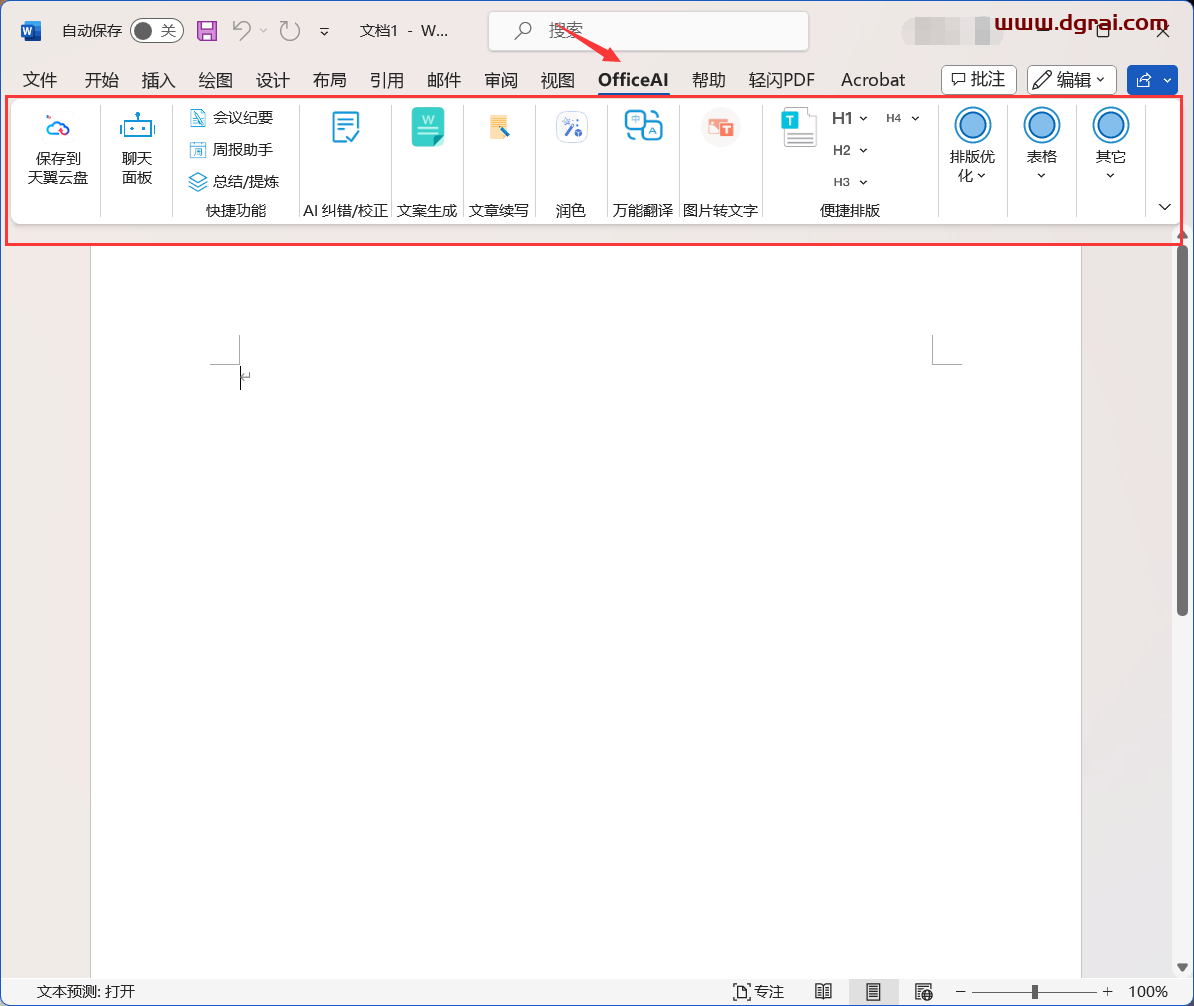The image size is (1194, 1006).
Task: Open the undo history dropdown arrow
Action: tap(263, 30)
